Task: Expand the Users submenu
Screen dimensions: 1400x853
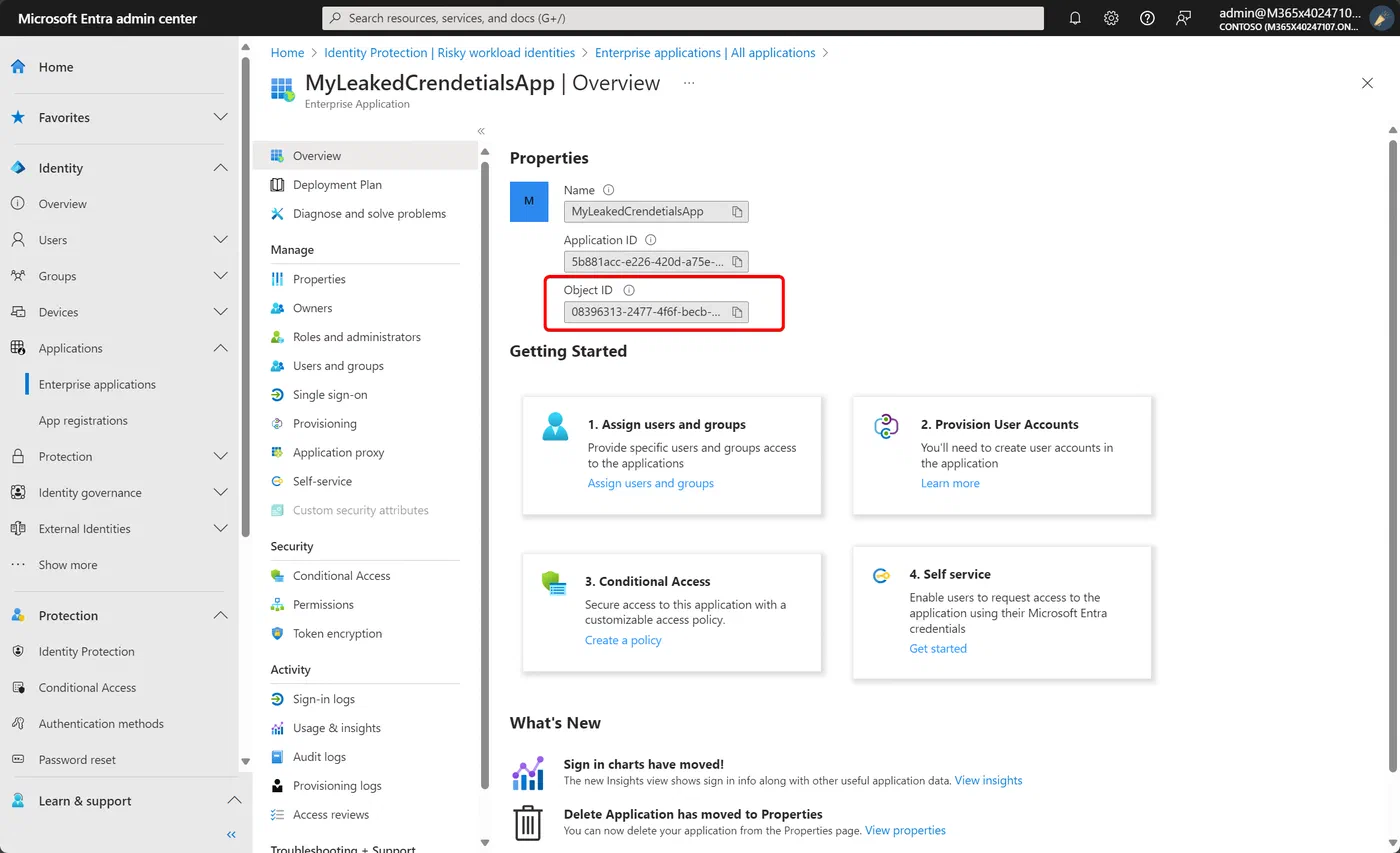Action: click(221, 240)
